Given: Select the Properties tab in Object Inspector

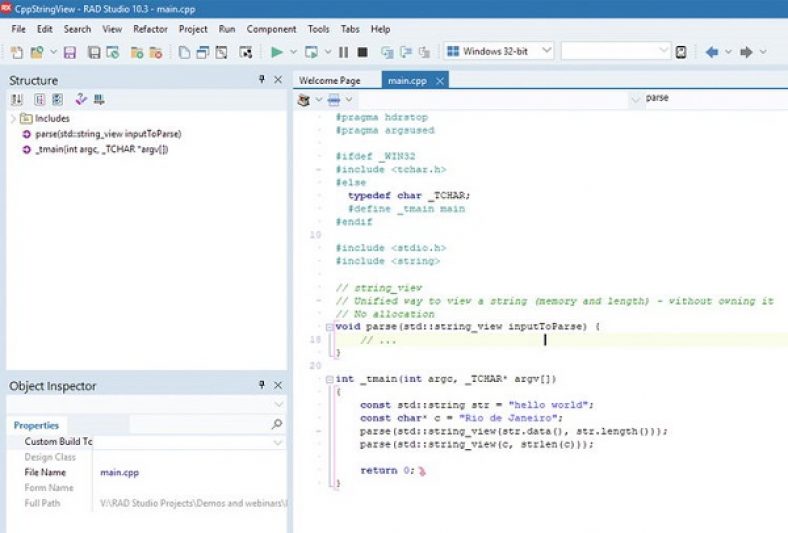Looking at the screenshot, I should (35, 425).
